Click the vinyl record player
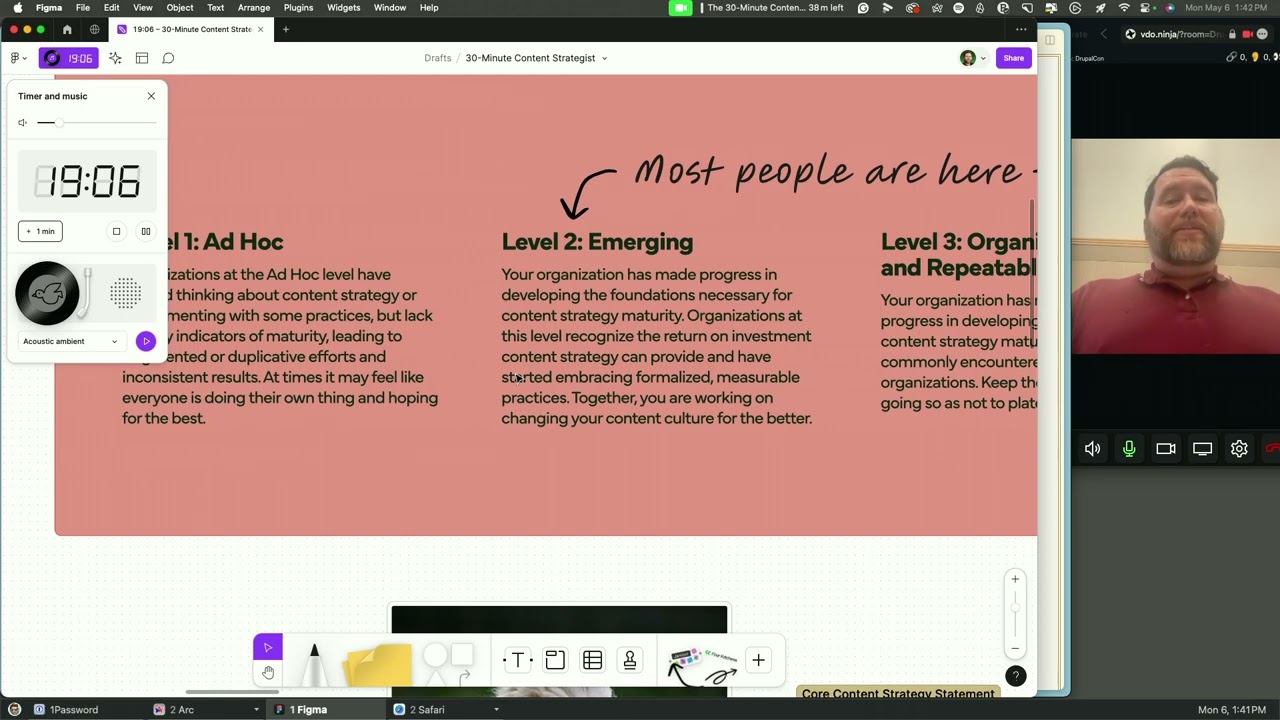This screenshot has height=720, width=1280. coord(47,293)
